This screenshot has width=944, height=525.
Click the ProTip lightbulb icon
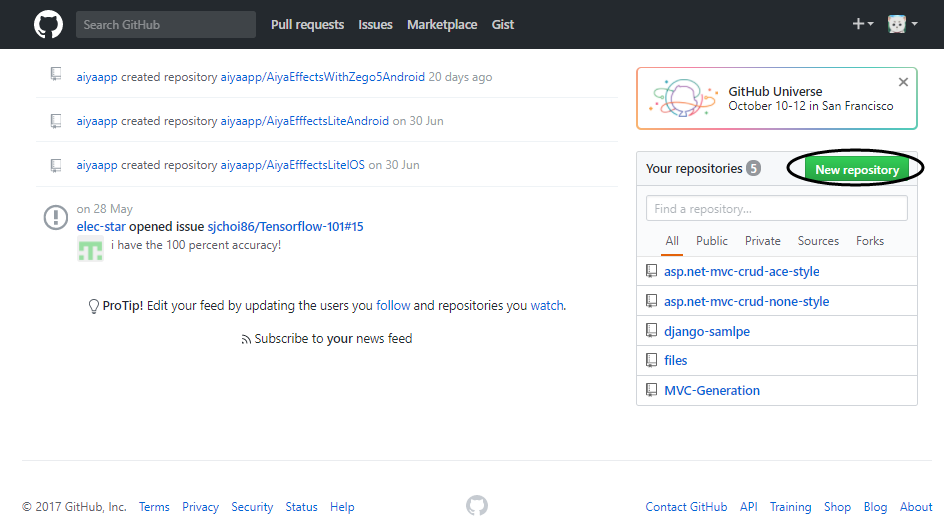point(93,306)
